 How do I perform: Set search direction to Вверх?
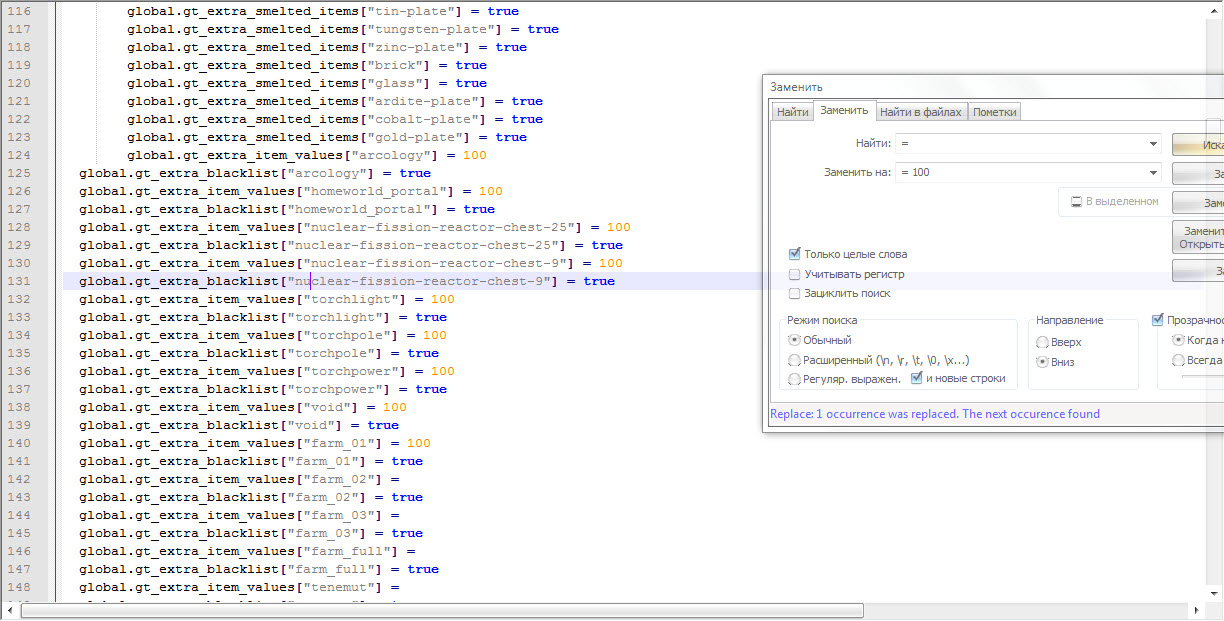[1043, 342]
